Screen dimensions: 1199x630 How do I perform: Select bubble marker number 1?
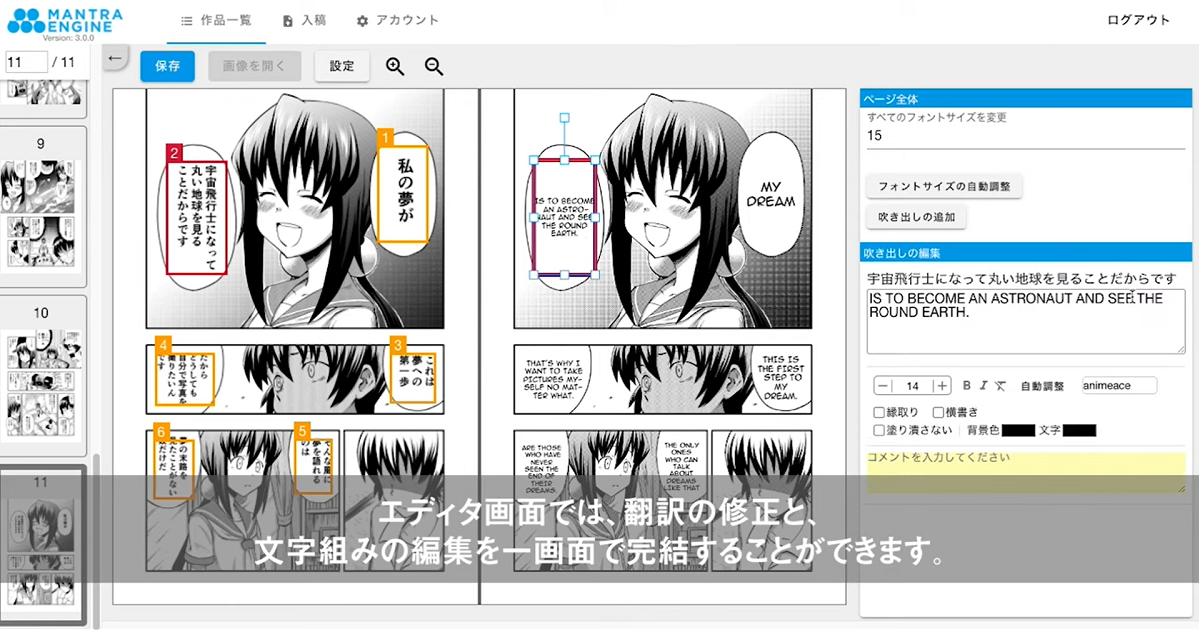pyautogui.click(x=385, y=138)
